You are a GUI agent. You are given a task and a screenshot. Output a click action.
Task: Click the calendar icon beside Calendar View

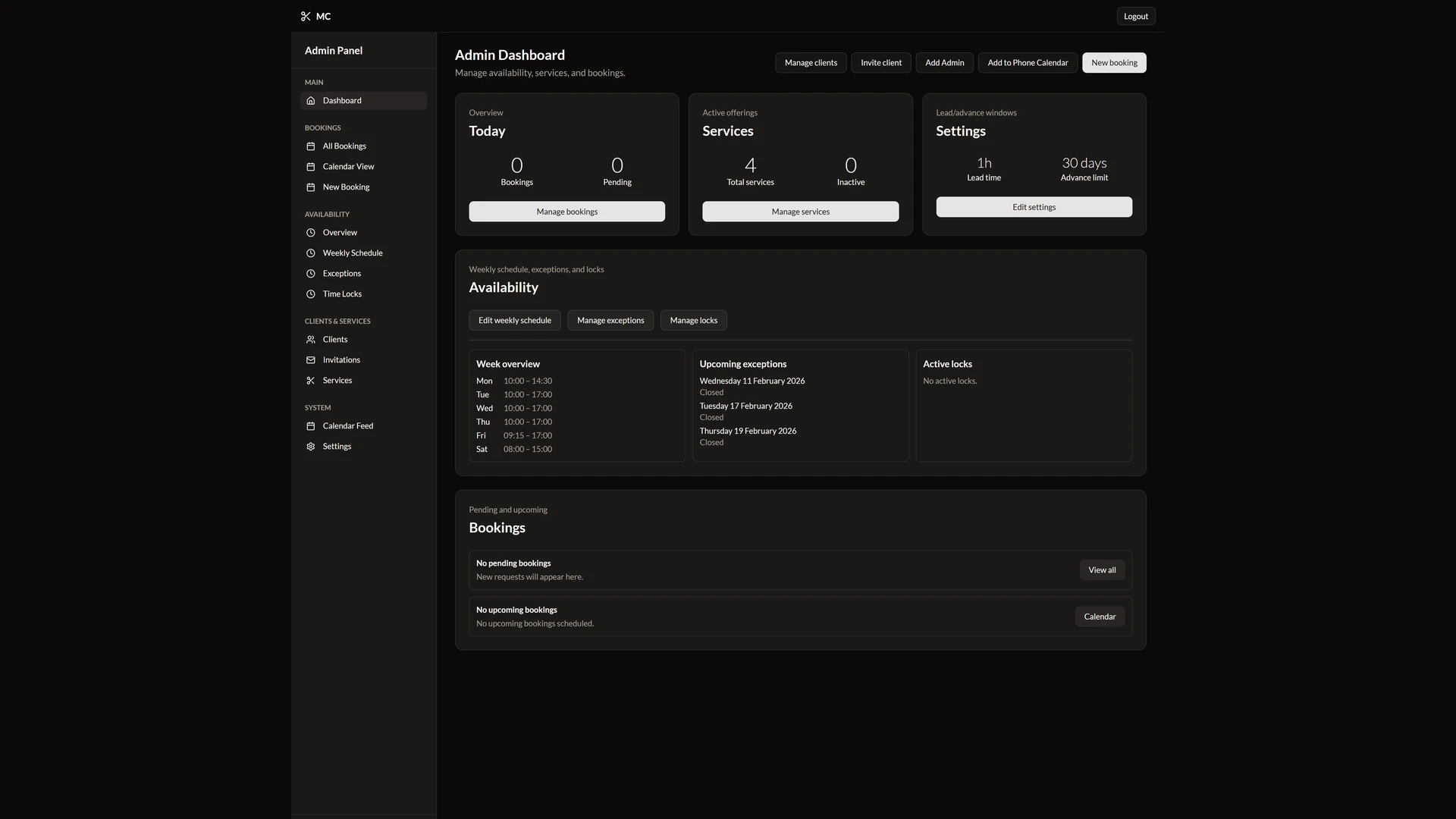[x=310, y=167]
